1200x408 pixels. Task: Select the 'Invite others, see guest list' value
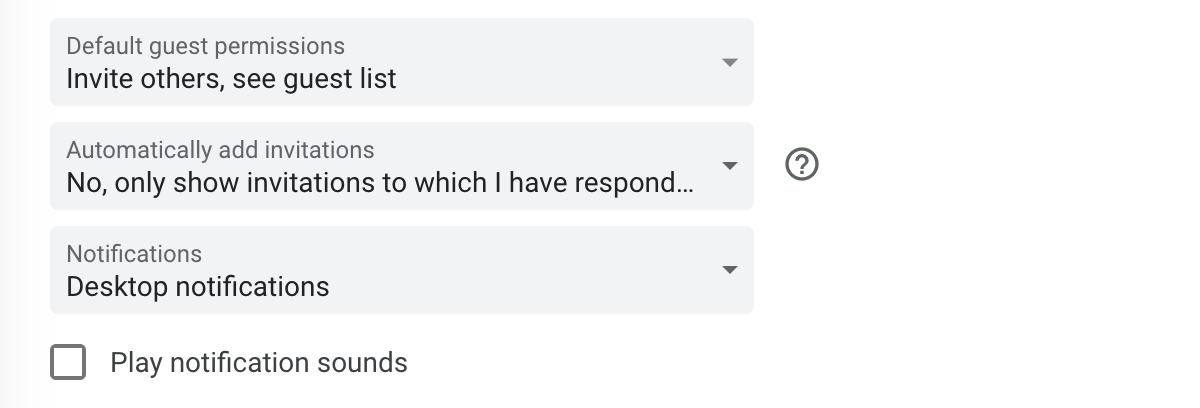pyautogui.click(x=231, y=79)
